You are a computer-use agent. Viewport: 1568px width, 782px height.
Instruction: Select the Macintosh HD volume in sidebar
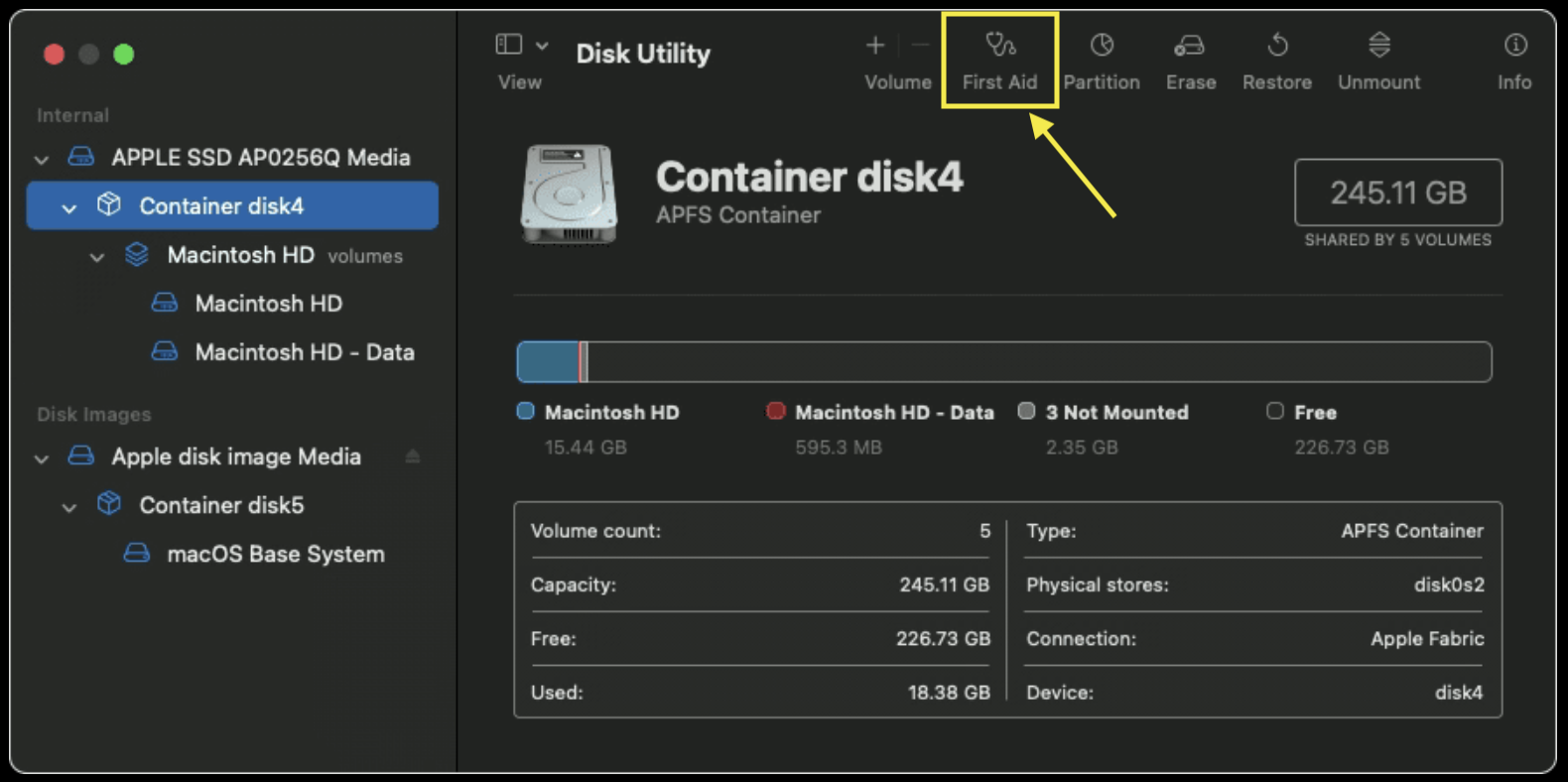click(268, 304)
